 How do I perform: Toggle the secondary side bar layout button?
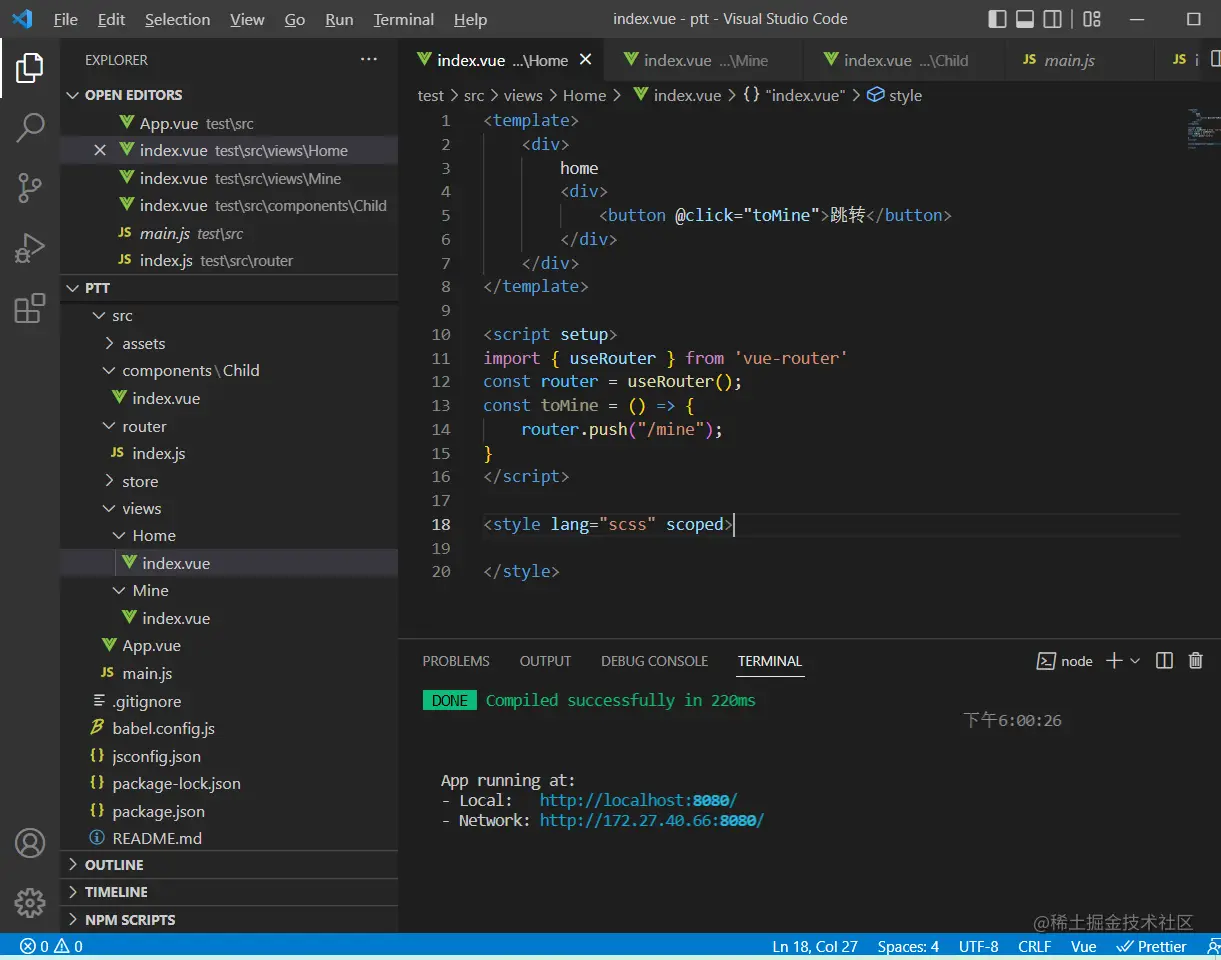coord(1052,19)
